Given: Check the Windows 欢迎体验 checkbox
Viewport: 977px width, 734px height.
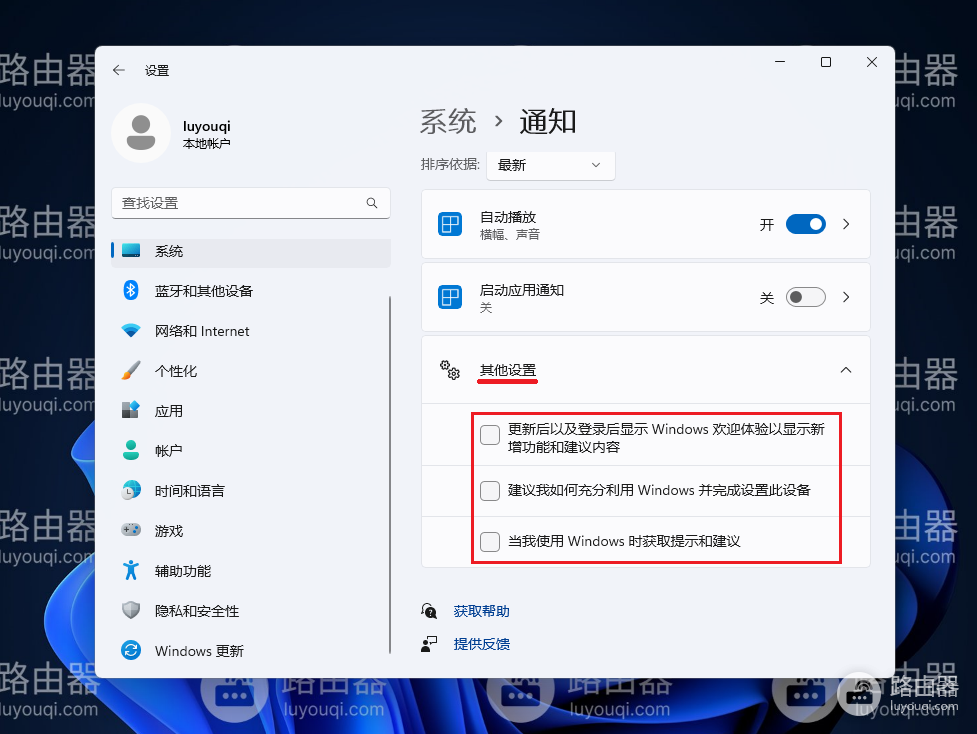Looking at the screenshot, I should pyautogui.click(x=490, y=435).
